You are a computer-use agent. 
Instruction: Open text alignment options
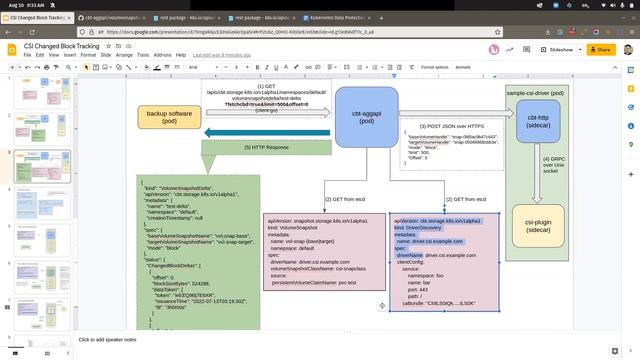point(331,67)
